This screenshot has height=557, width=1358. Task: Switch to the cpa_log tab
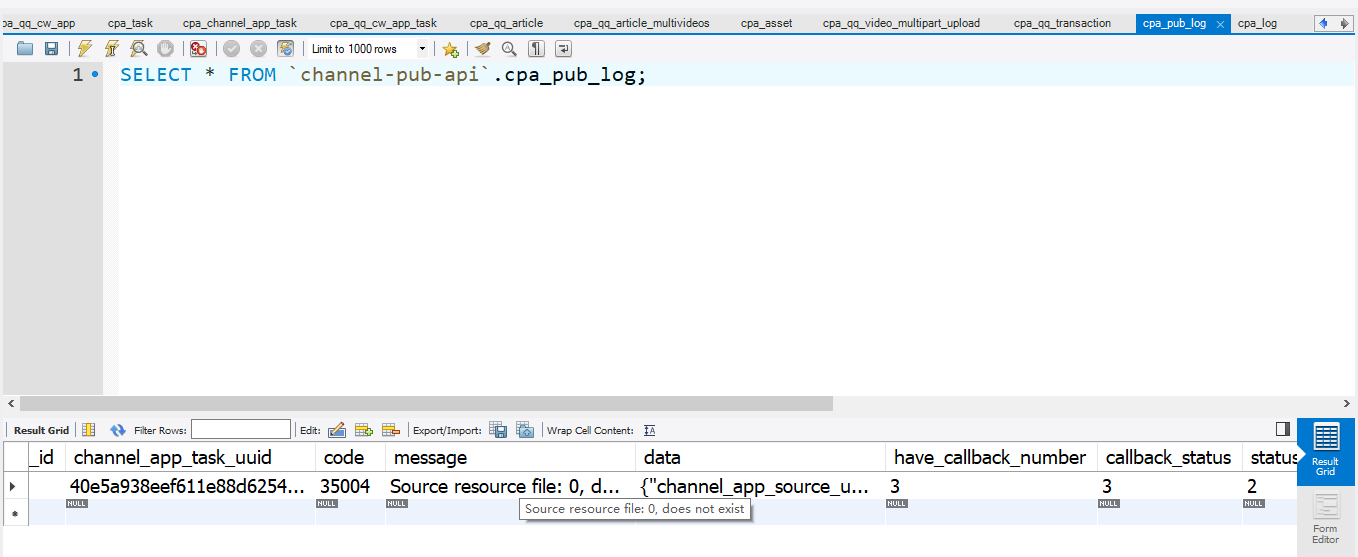click(1257, 23)
